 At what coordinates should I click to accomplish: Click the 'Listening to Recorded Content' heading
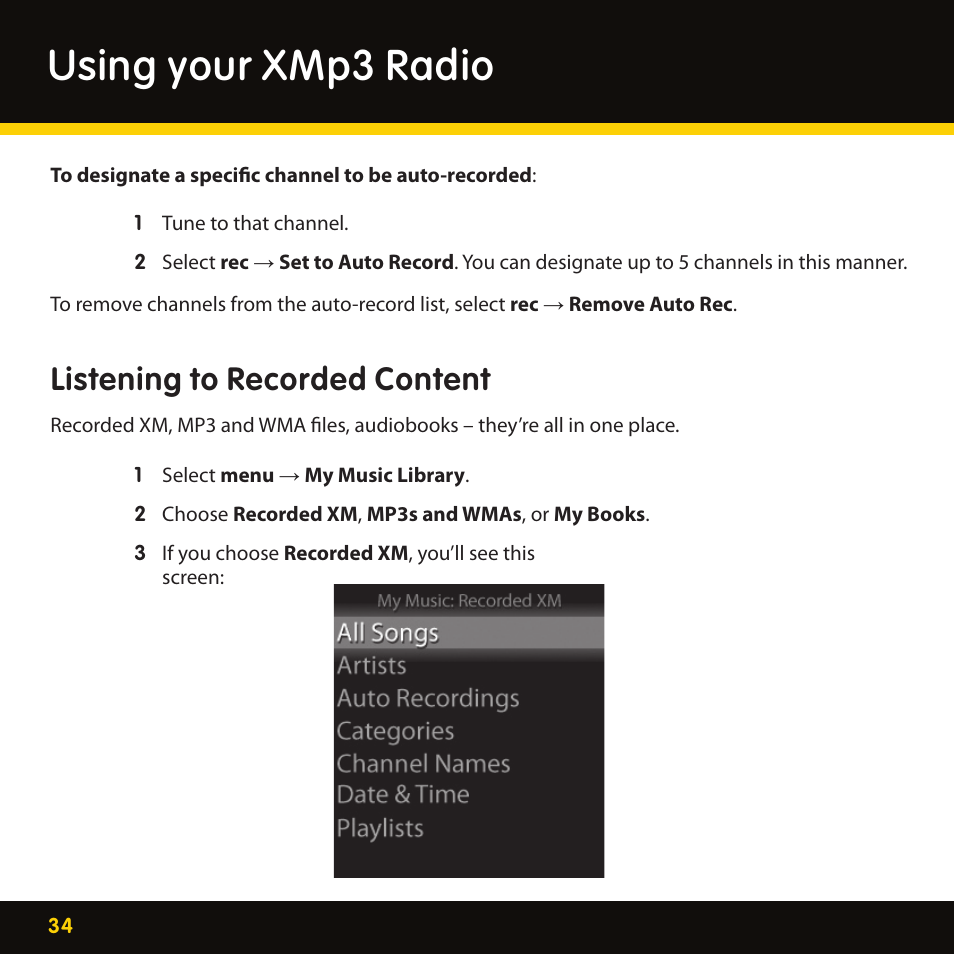(270, 380)
